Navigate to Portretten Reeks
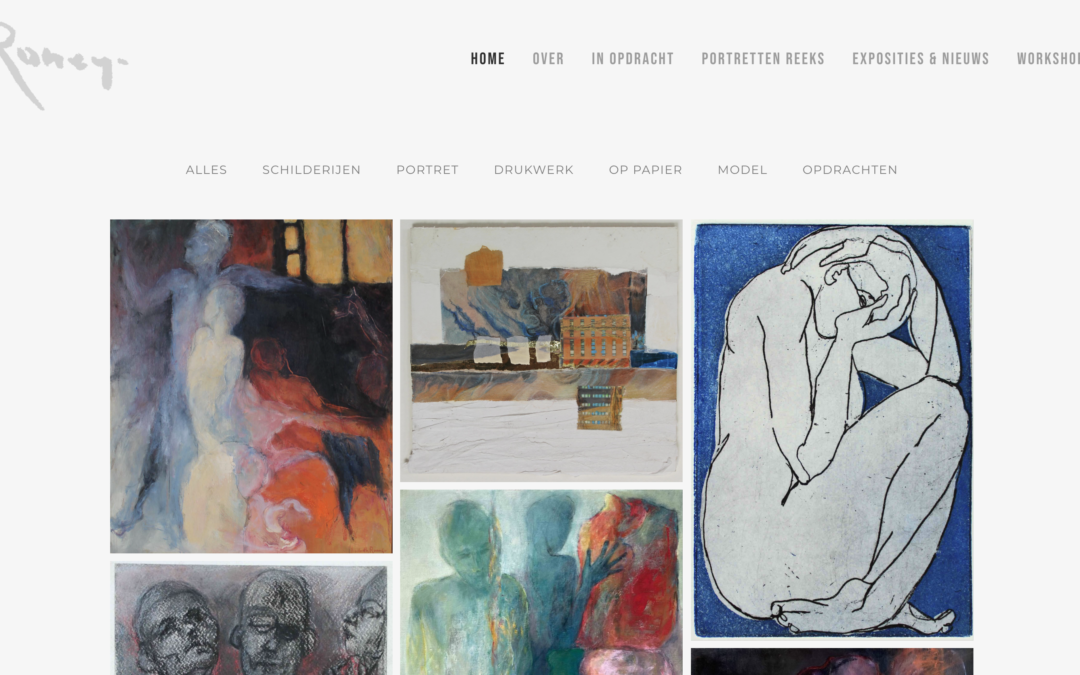The height and width of the screenshot is (675, 1080). coord(763,59)
